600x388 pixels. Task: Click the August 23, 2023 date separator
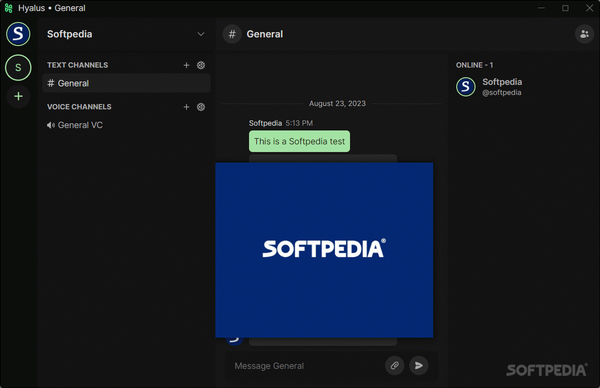(337, 103)
